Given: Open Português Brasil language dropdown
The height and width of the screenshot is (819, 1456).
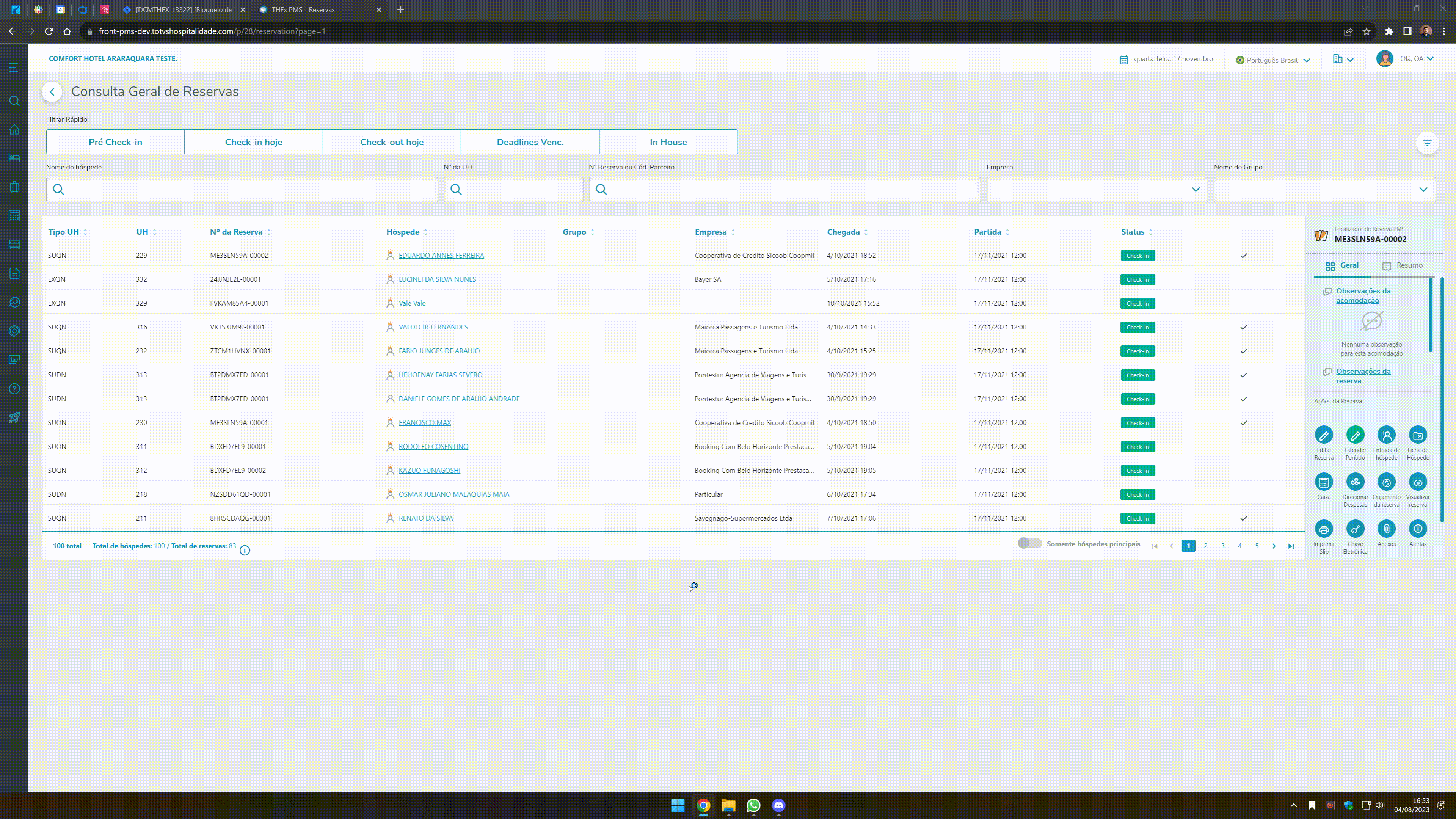Looking at the screenshot, I should (1272, 60).
